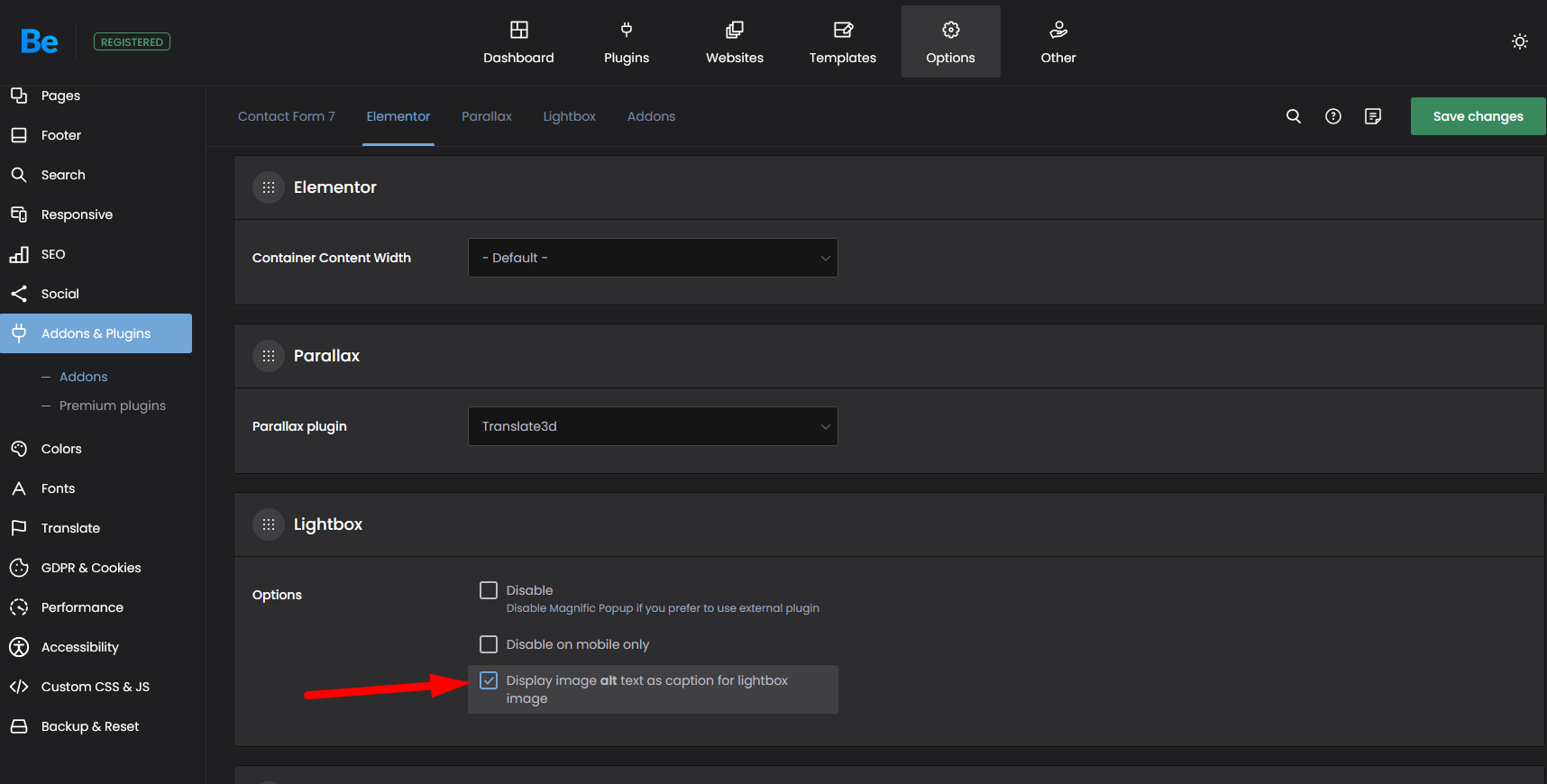The height and width of the screenshot is (784, 1547).
Task: Open the Container Content Width dropdown
Action: pyautogui.click(x=653, y=258)
